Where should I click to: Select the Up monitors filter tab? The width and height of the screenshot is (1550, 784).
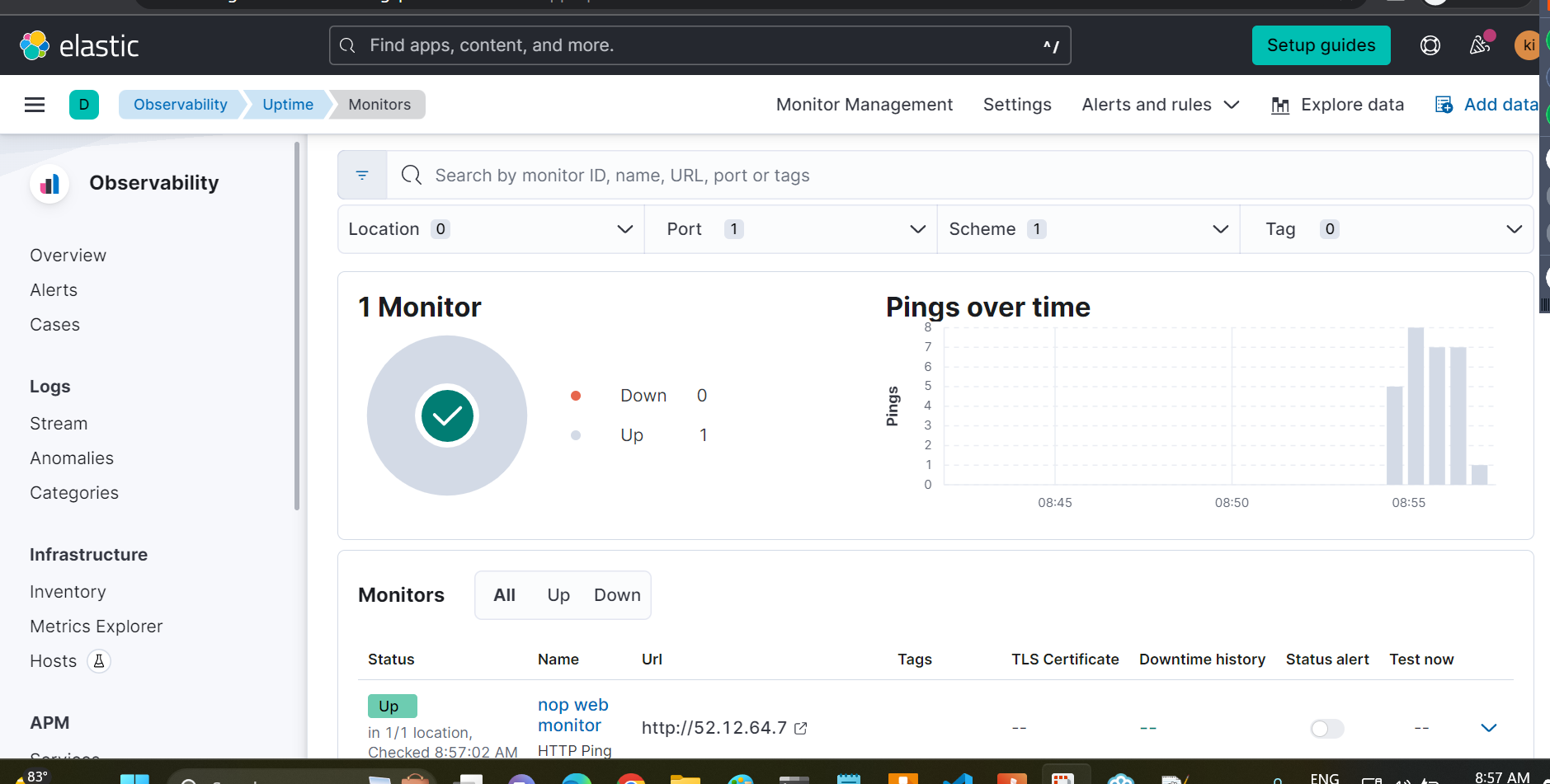[x=558, y=595]
